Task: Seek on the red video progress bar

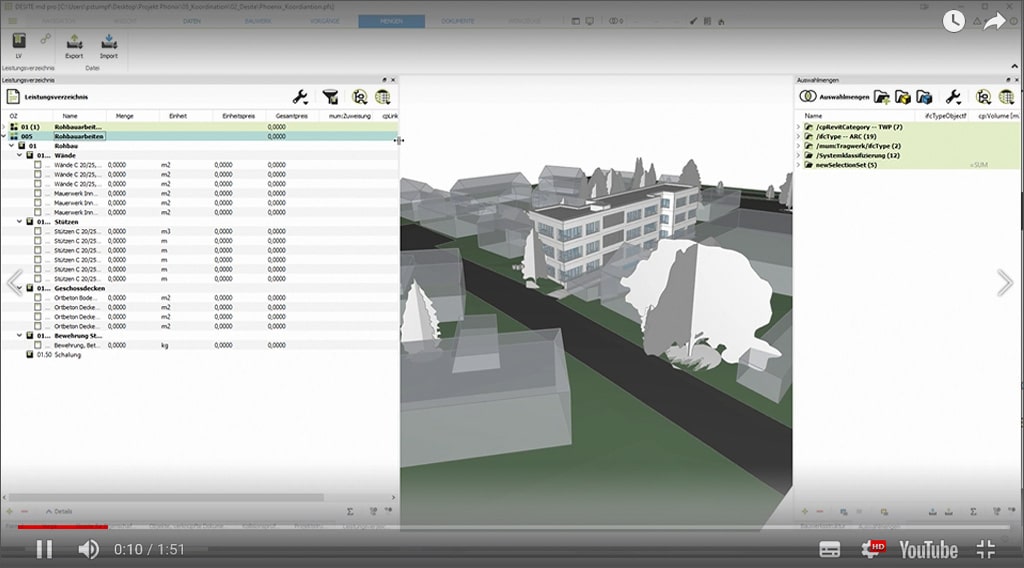Action: [x=200, y=527]
